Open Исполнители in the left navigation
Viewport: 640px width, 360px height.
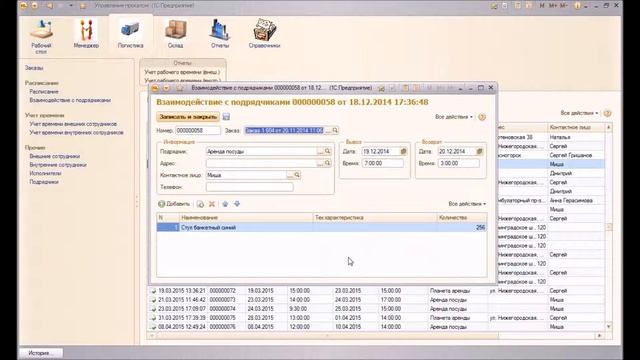(45, 173)
